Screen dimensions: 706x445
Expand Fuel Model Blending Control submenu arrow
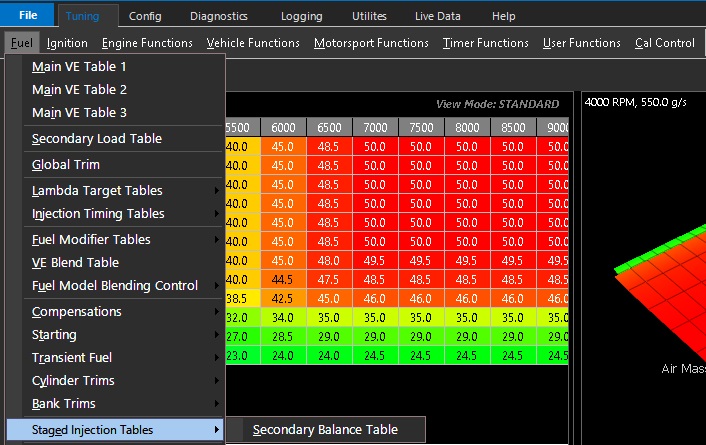(217, 286)
